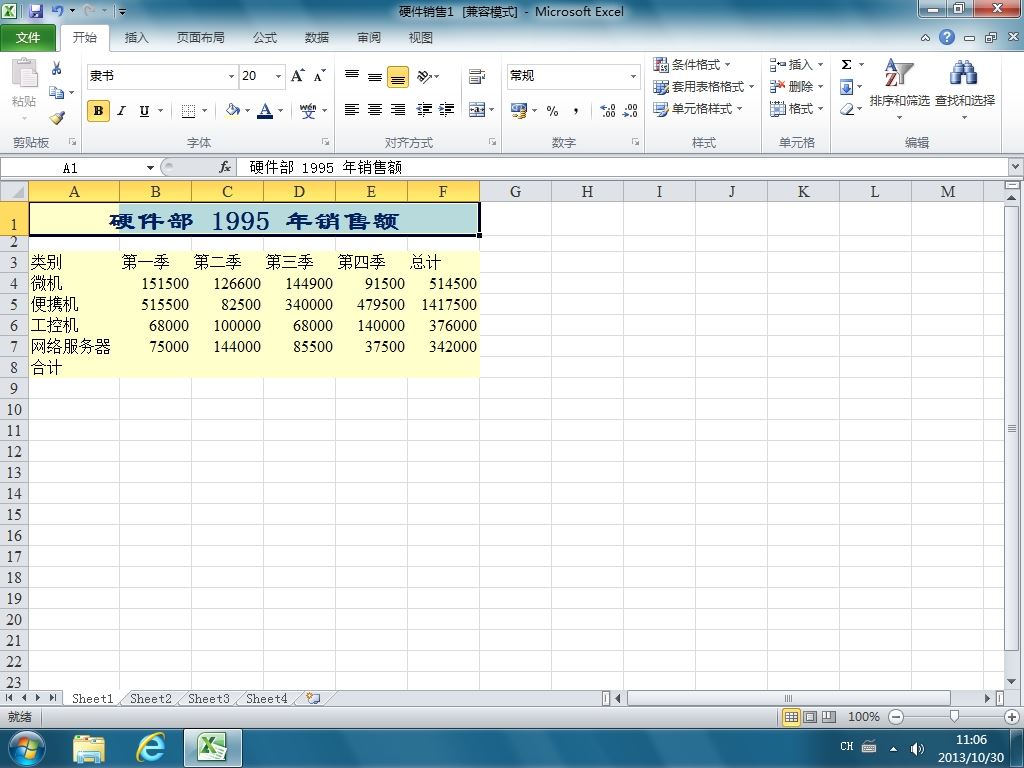
Task: Click the formula bar text field
Action: pyautogui.click(x=624, y=168)
